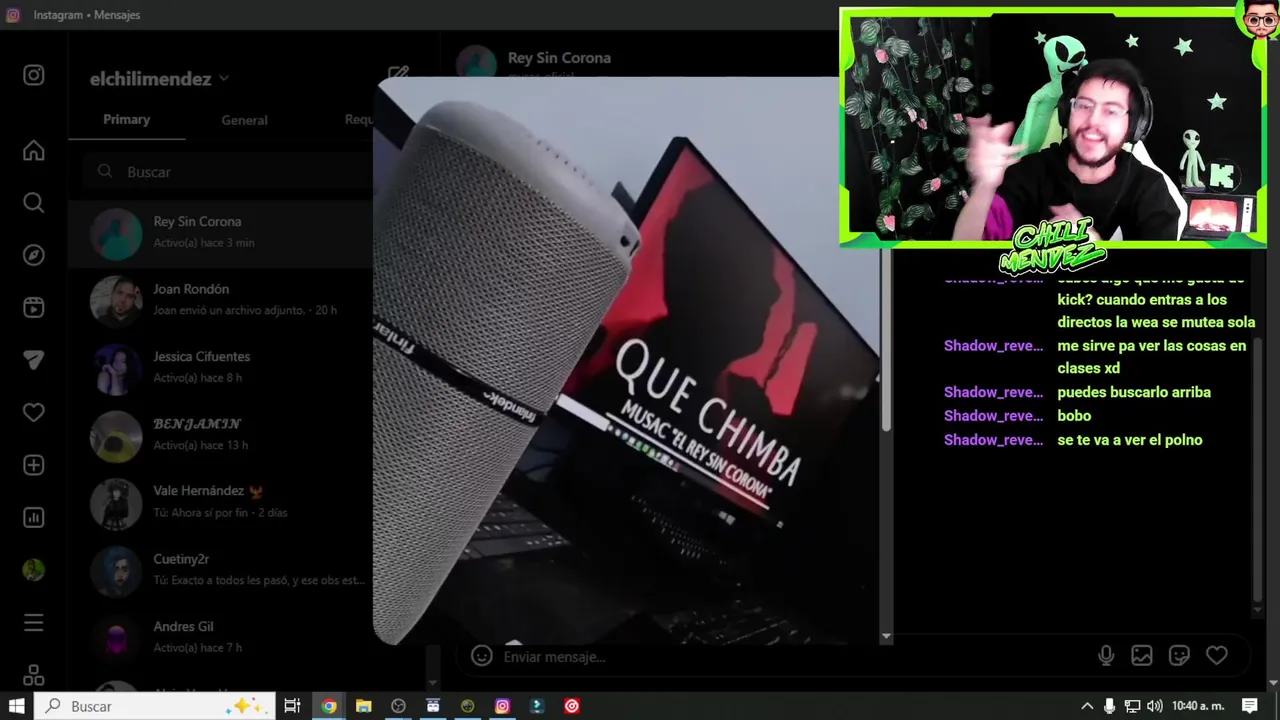Expand the elchilimendez account switcher
1280x720 pixels.
tap(160, 78)
